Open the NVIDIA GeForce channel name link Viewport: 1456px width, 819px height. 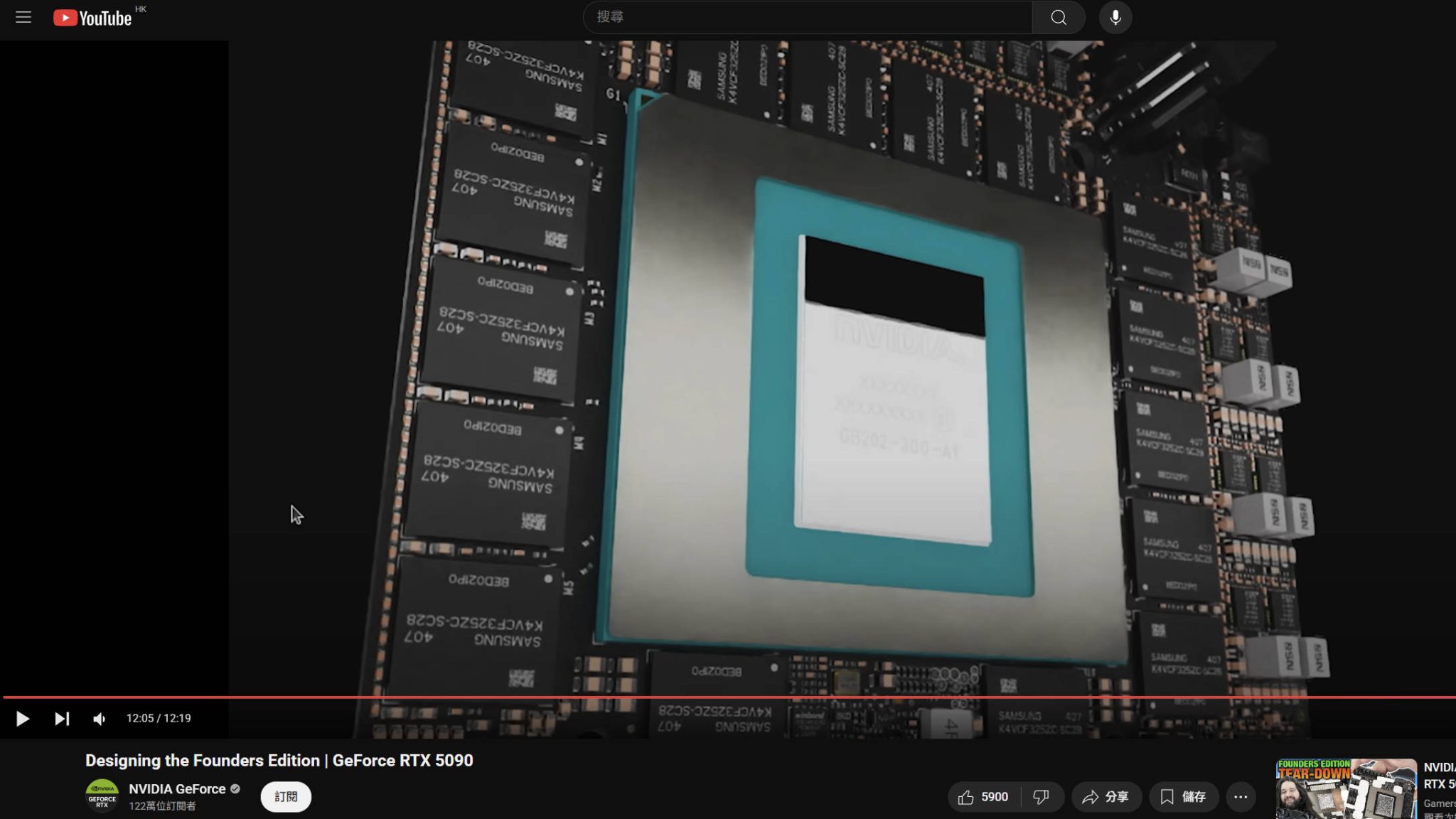(x=177, y=788)
